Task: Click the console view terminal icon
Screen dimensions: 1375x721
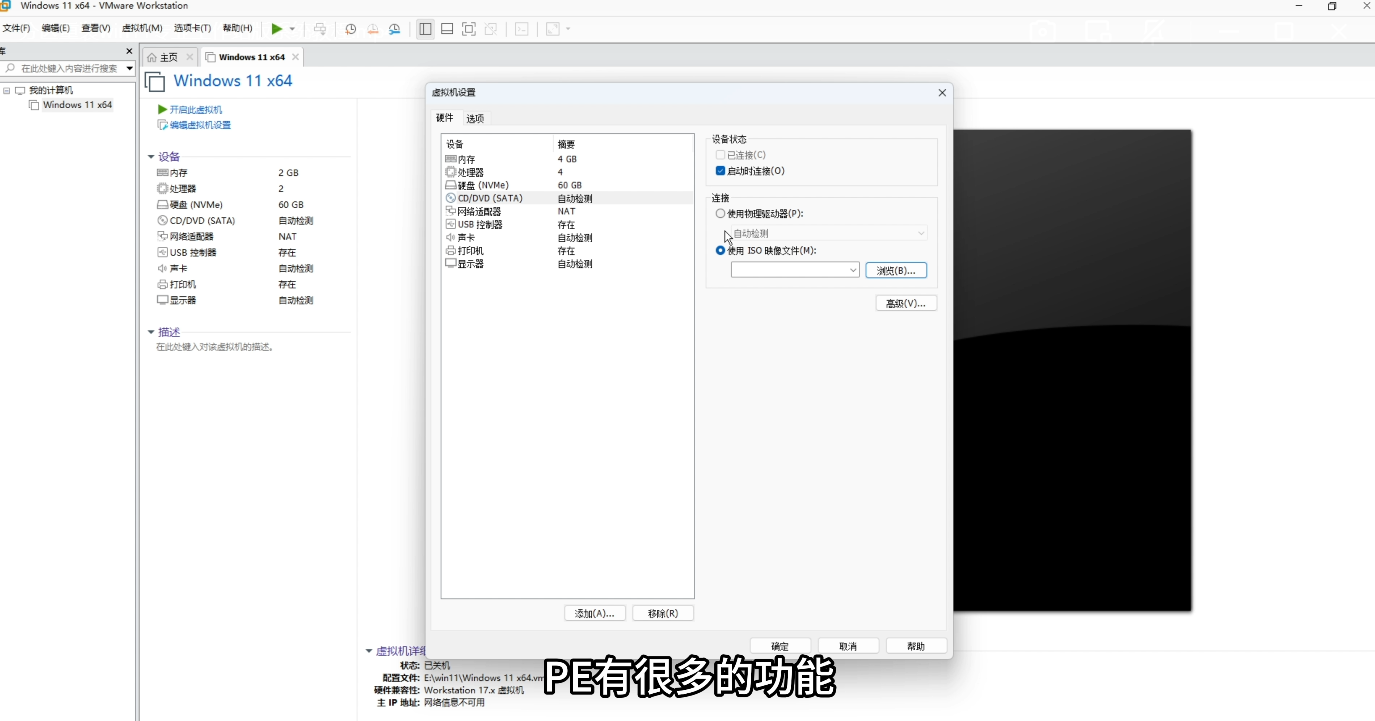Action: [522, 29]
